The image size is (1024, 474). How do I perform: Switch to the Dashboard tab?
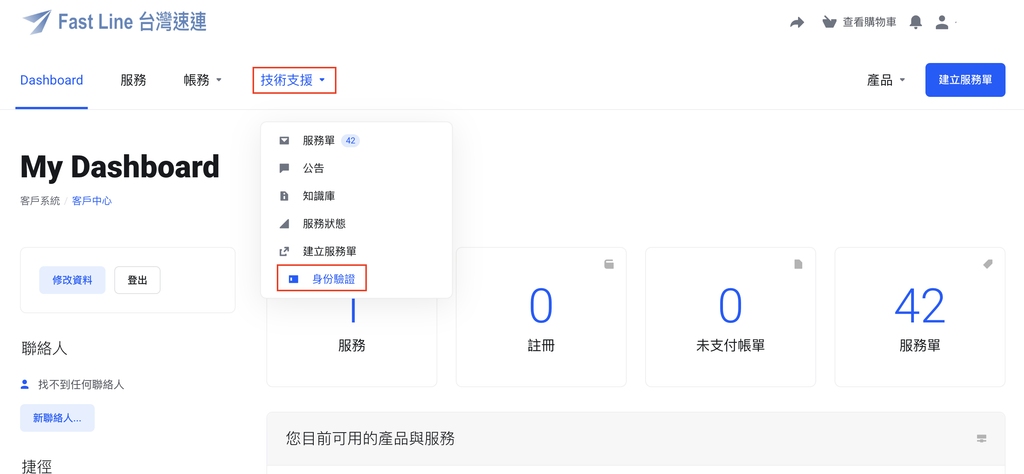click(52, 80)
